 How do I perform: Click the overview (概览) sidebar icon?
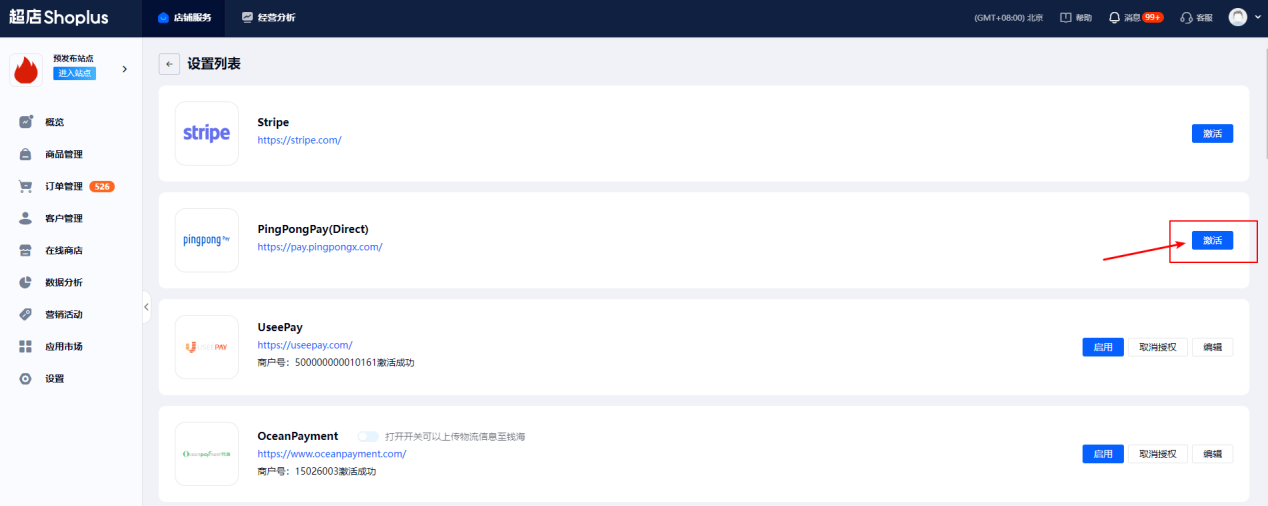click(x=26, y=122)
